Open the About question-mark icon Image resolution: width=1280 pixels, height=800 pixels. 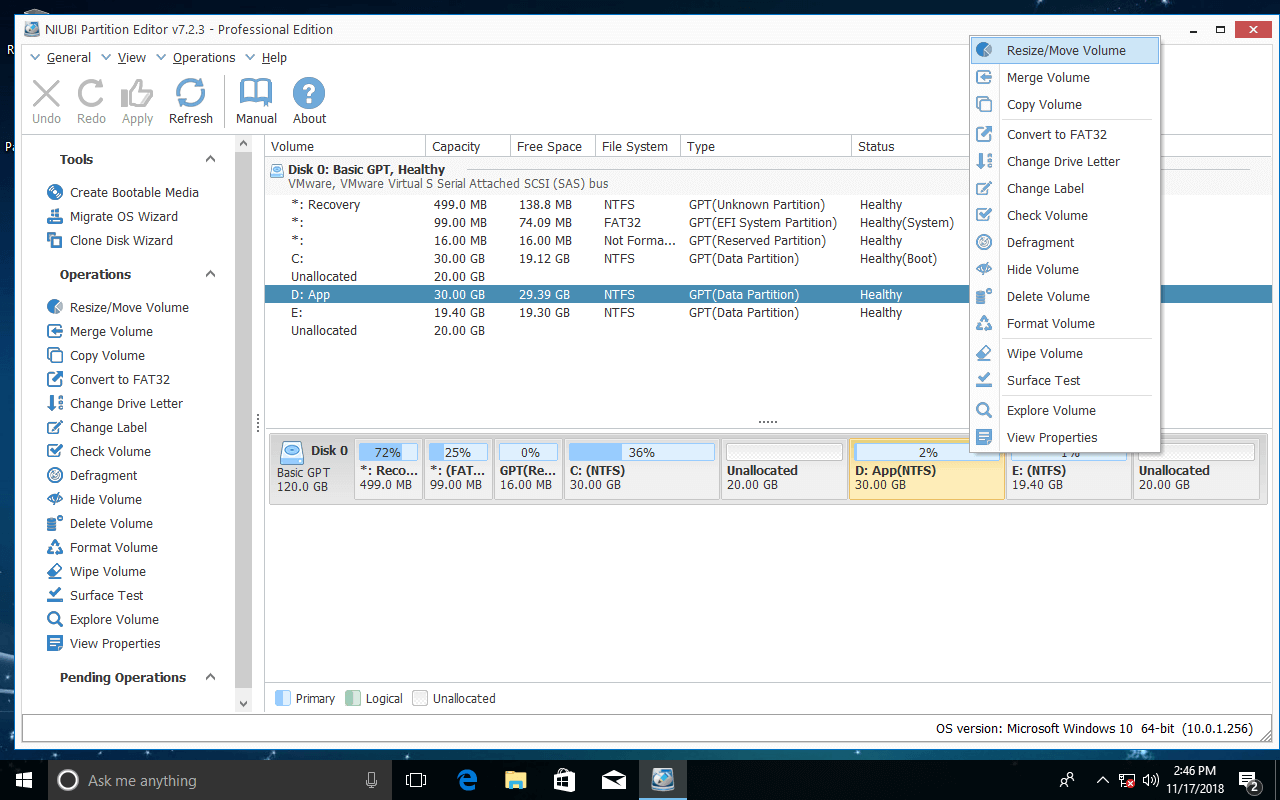click(309, 102)
